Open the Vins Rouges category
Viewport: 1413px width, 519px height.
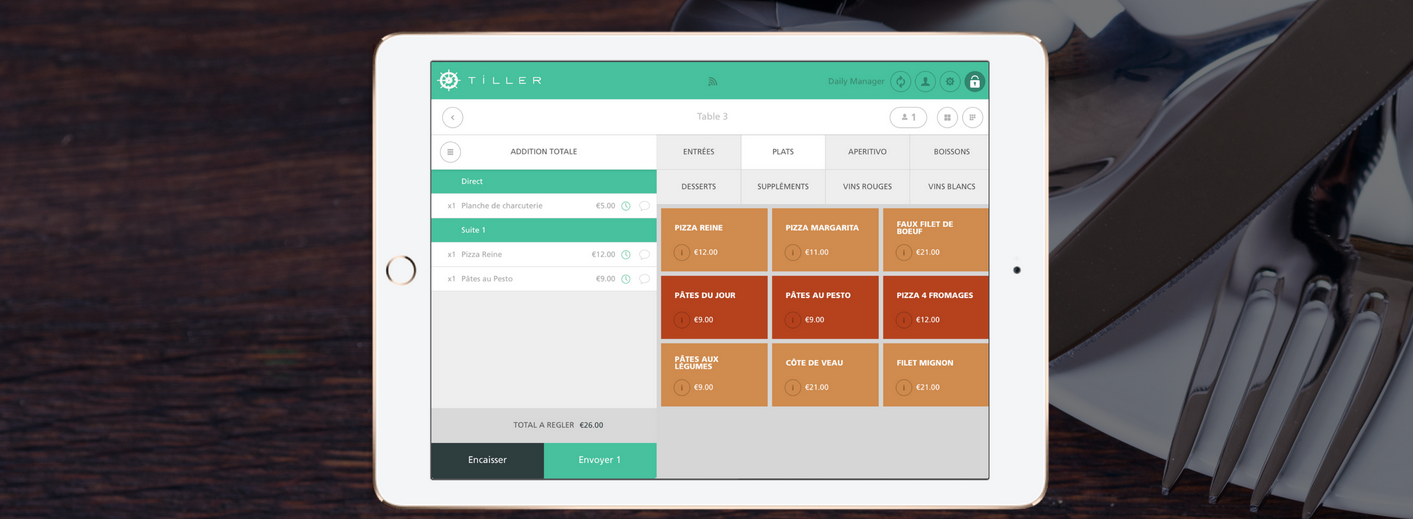pos(867,187)
